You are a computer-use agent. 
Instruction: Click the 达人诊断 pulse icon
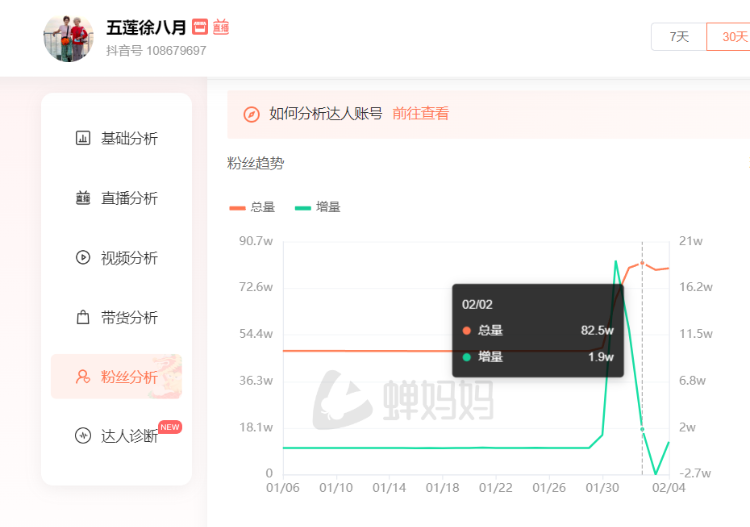point(83,436)
